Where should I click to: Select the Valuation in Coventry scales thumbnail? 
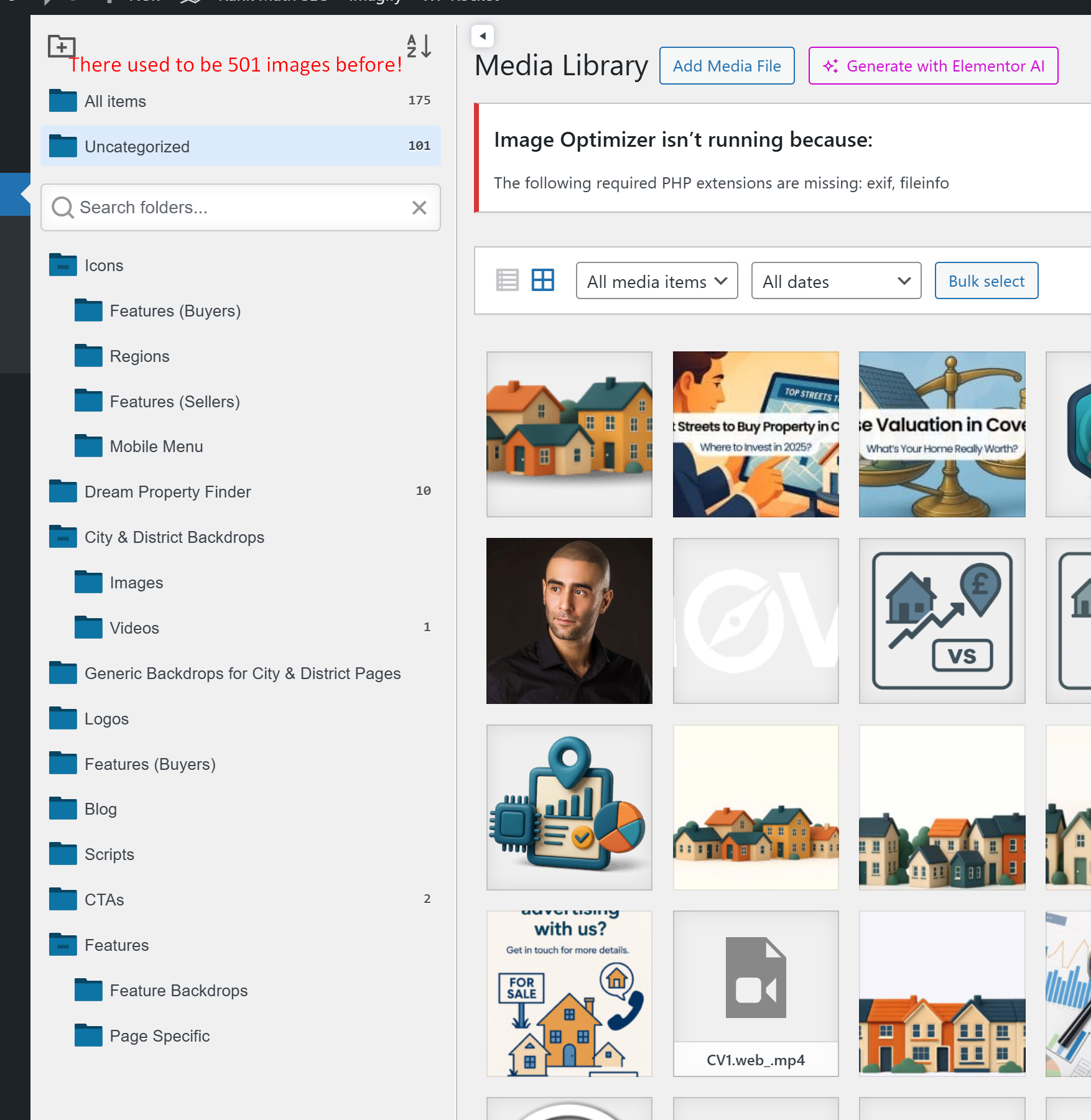[942, 434]
